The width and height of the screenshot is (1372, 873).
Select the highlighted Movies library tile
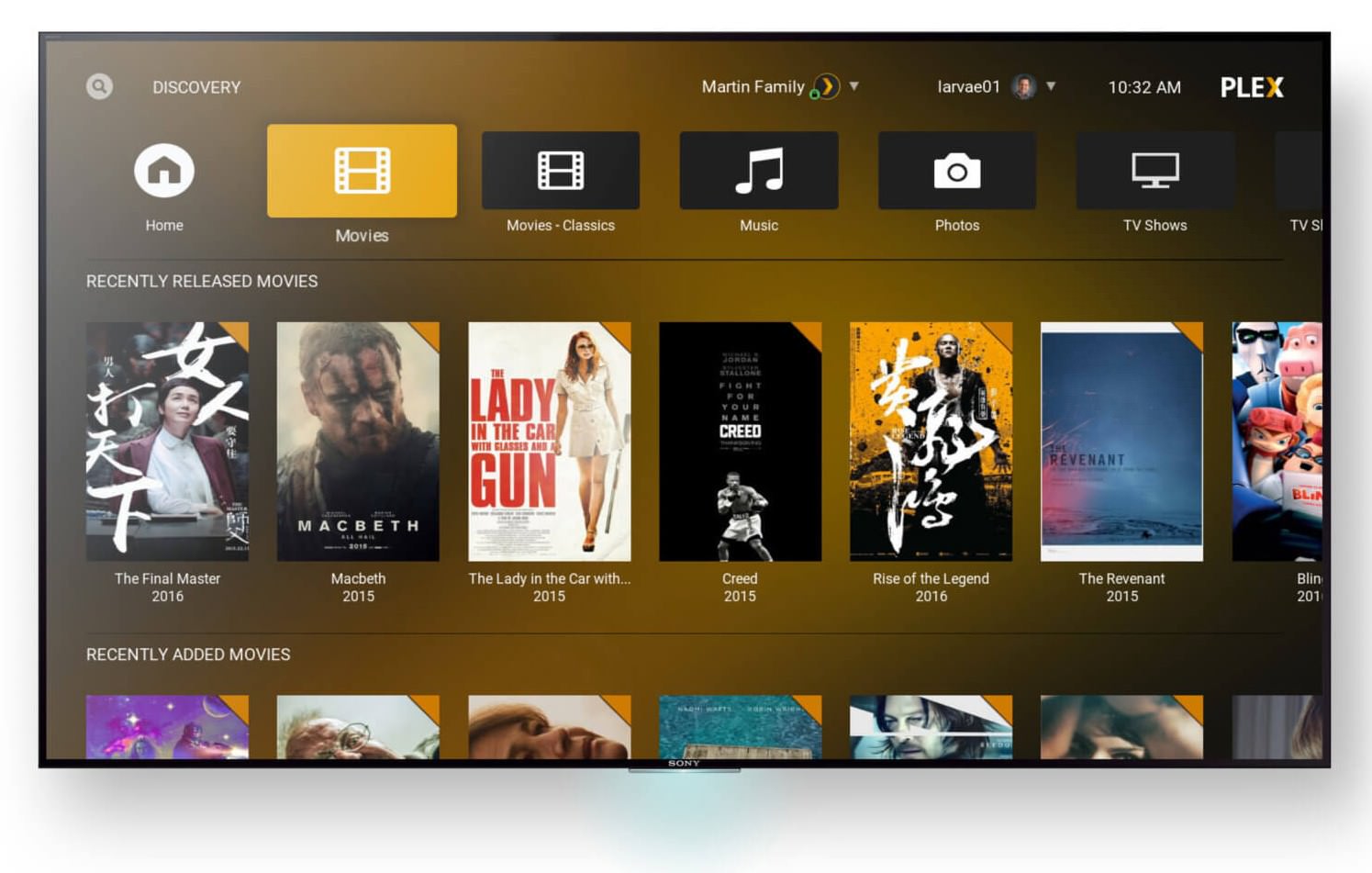(x=362, y=171)
